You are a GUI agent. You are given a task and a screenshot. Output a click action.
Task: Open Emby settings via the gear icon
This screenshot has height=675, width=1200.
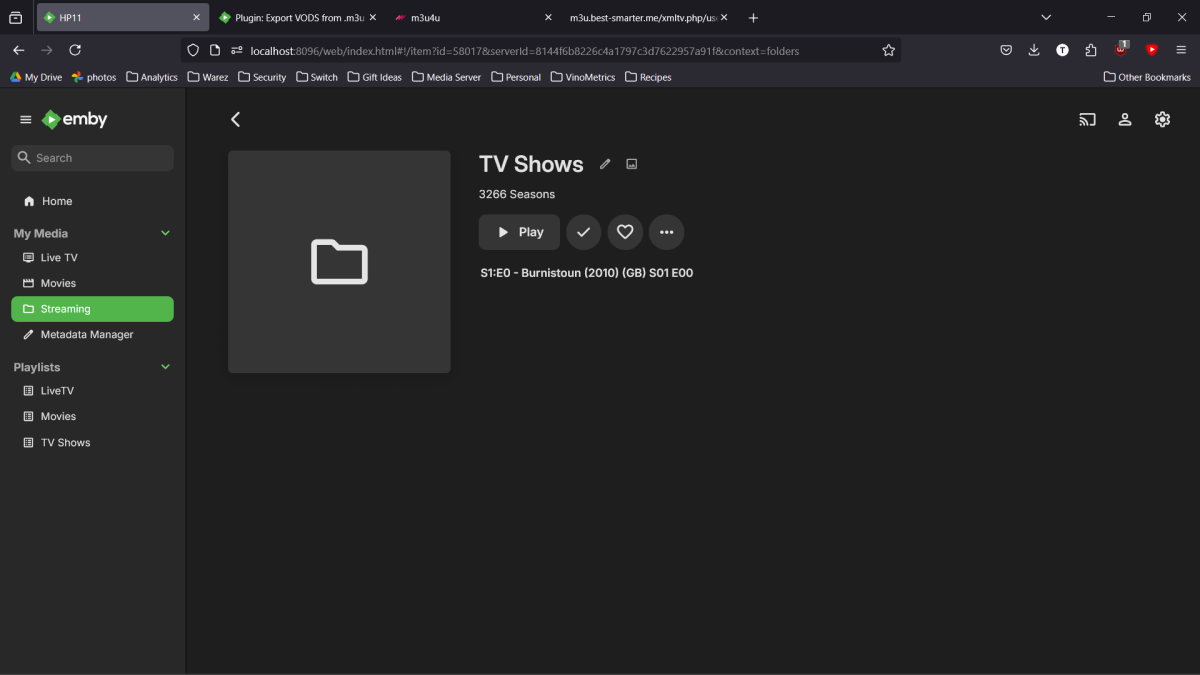click(x=1162, y=119)
